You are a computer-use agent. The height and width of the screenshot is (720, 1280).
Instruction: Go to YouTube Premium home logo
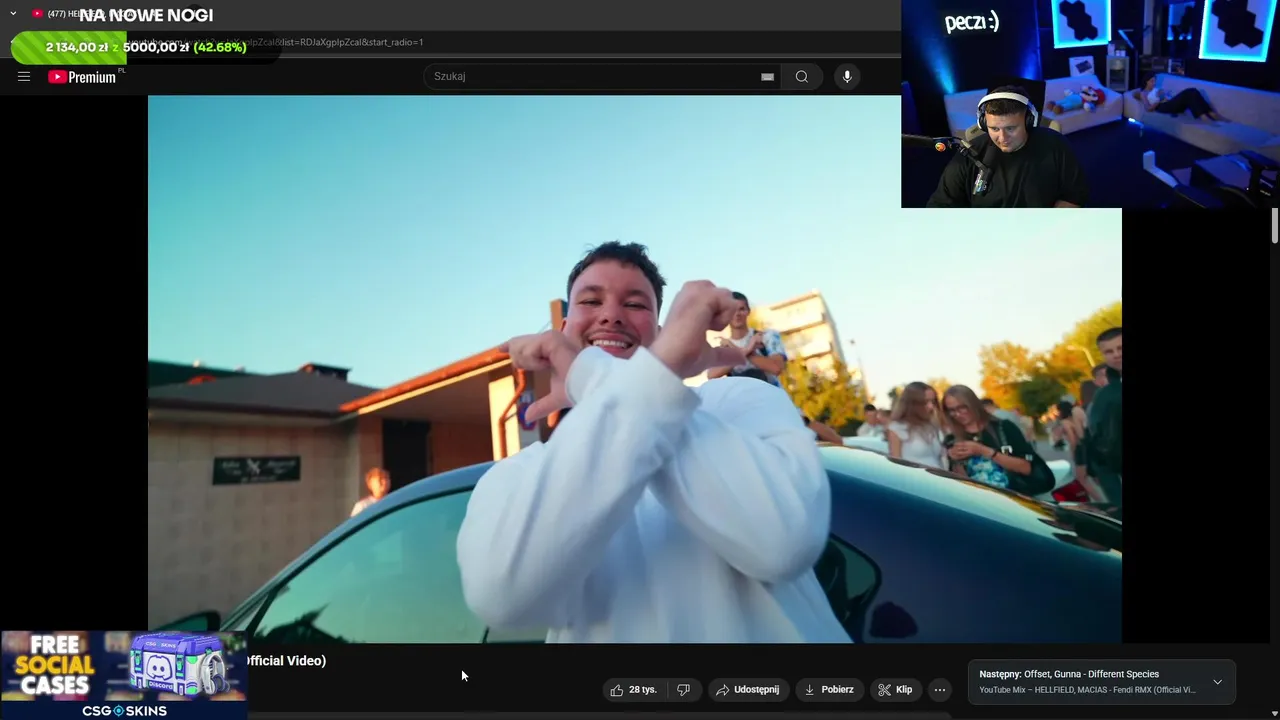click(83, 76)
